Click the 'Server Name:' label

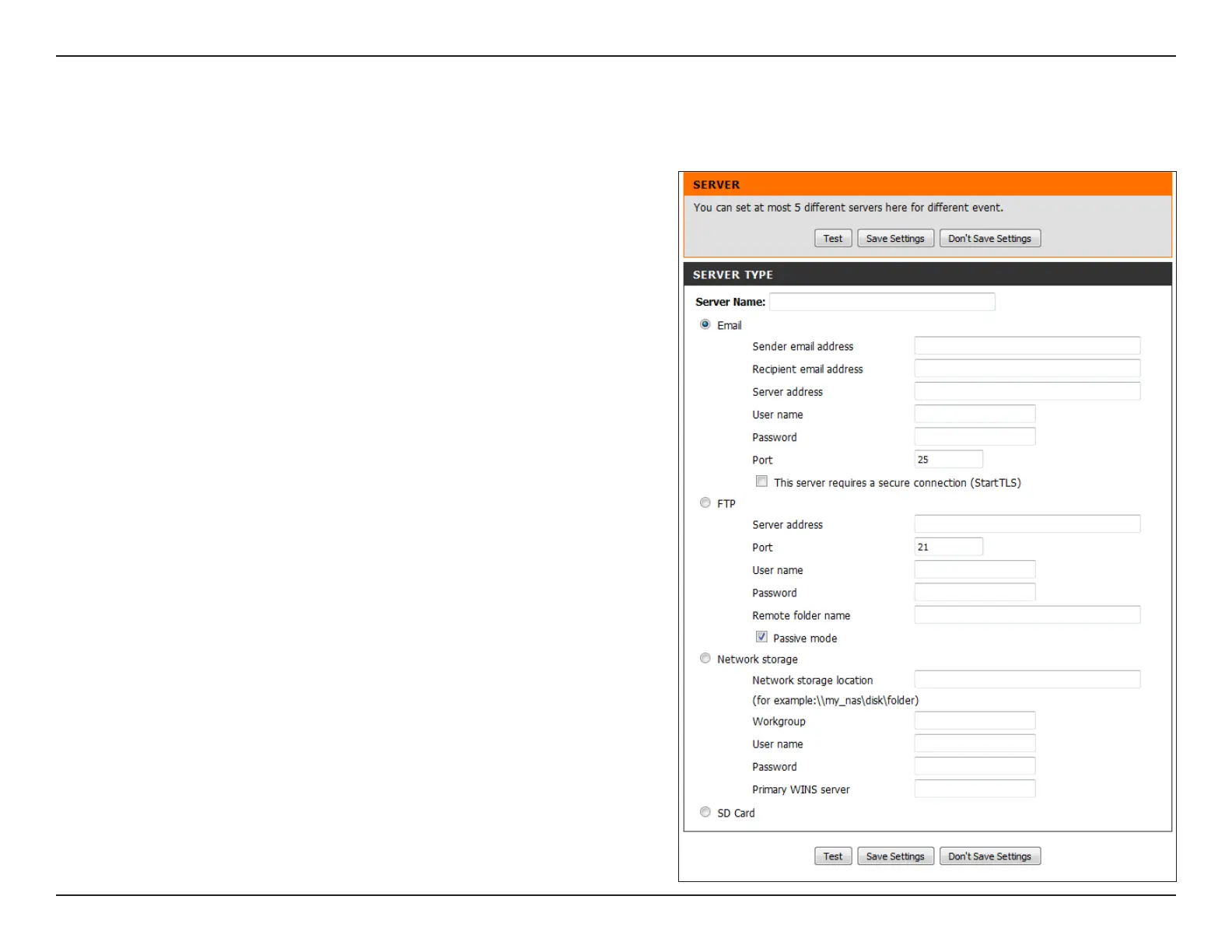730,303
